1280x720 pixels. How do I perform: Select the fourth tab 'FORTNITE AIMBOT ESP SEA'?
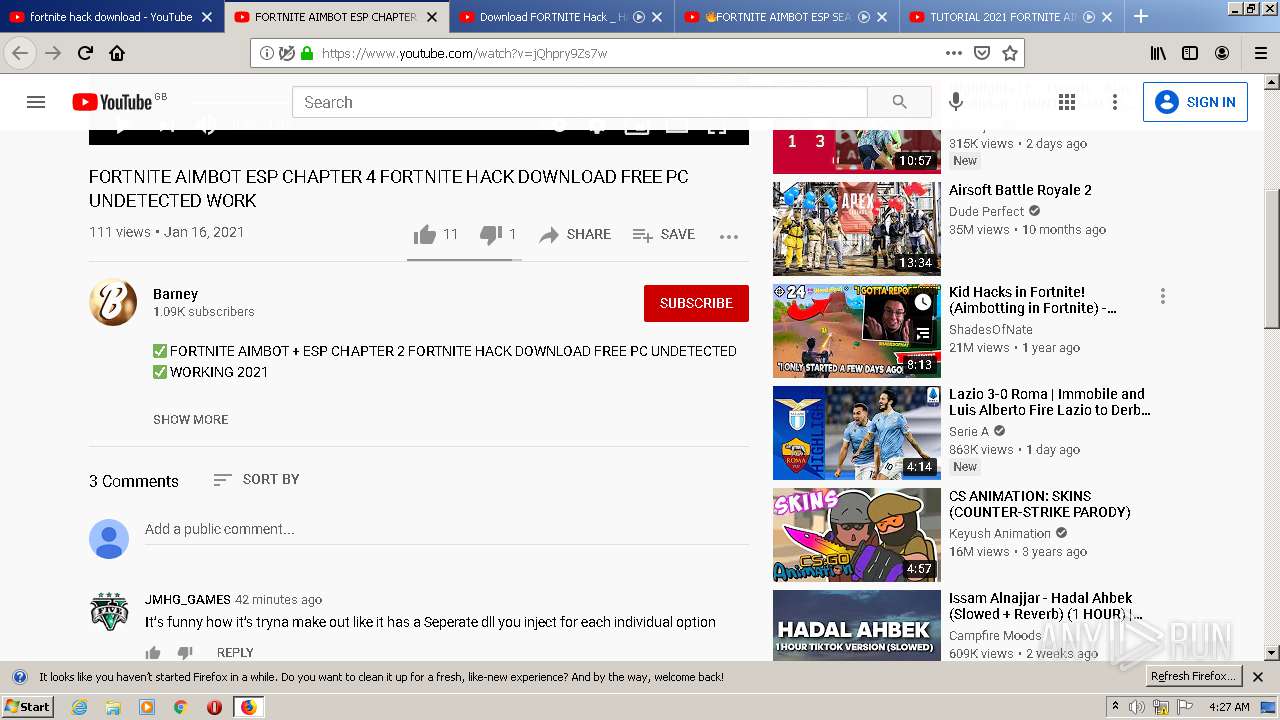(x=787, y=16)
